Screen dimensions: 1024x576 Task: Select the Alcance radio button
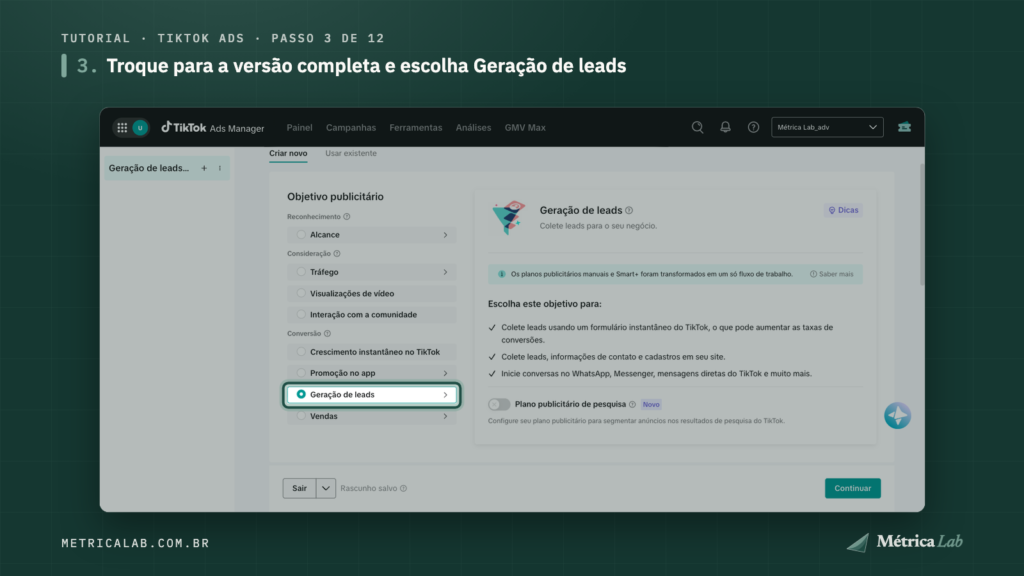tap(301, 234)
